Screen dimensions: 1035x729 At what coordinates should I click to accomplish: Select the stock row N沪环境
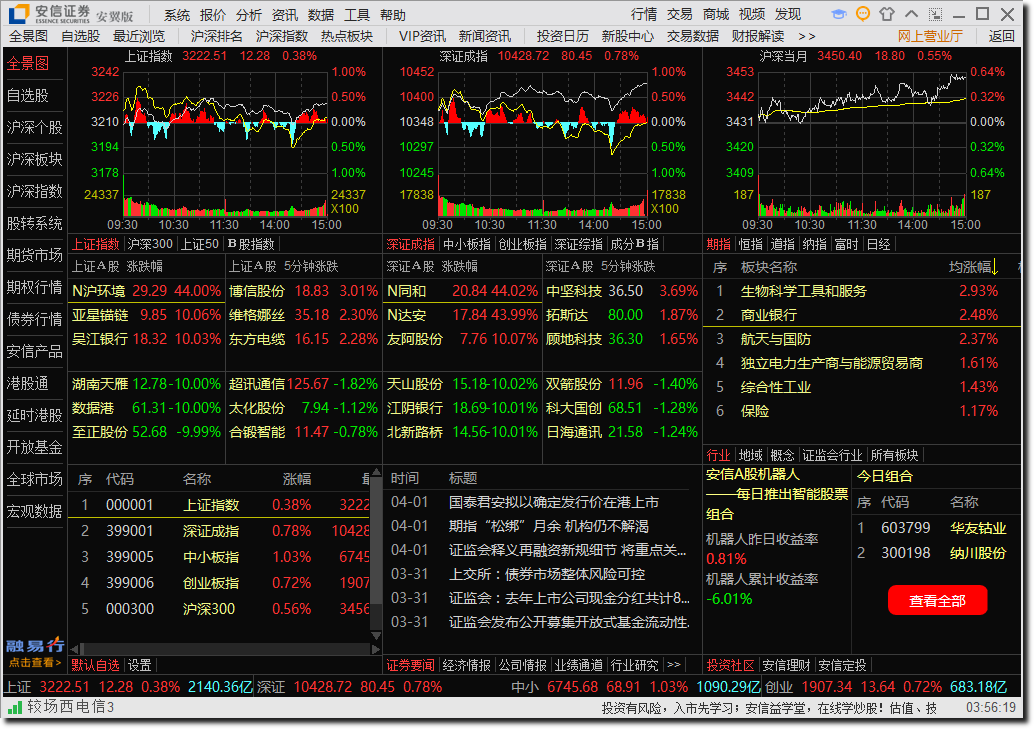147,291
